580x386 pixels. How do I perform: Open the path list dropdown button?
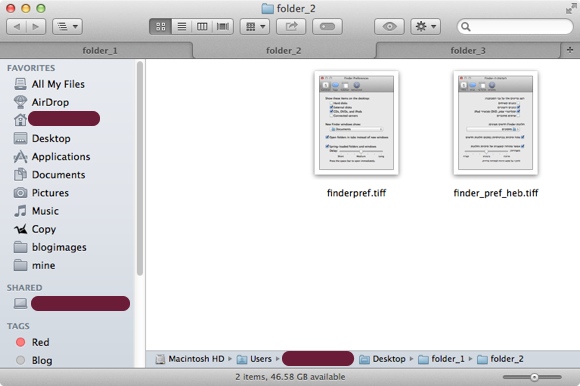67,27
